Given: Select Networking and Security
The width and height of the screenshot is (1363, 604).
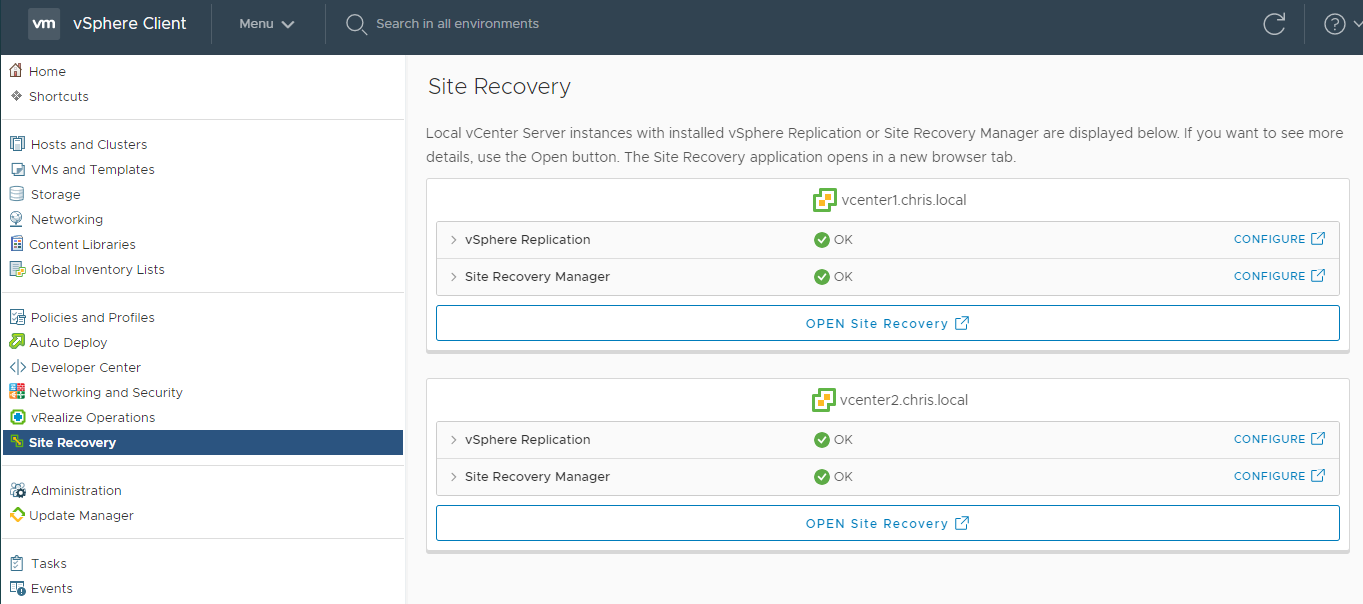Looking at the screenshot, I should (106, 392).
